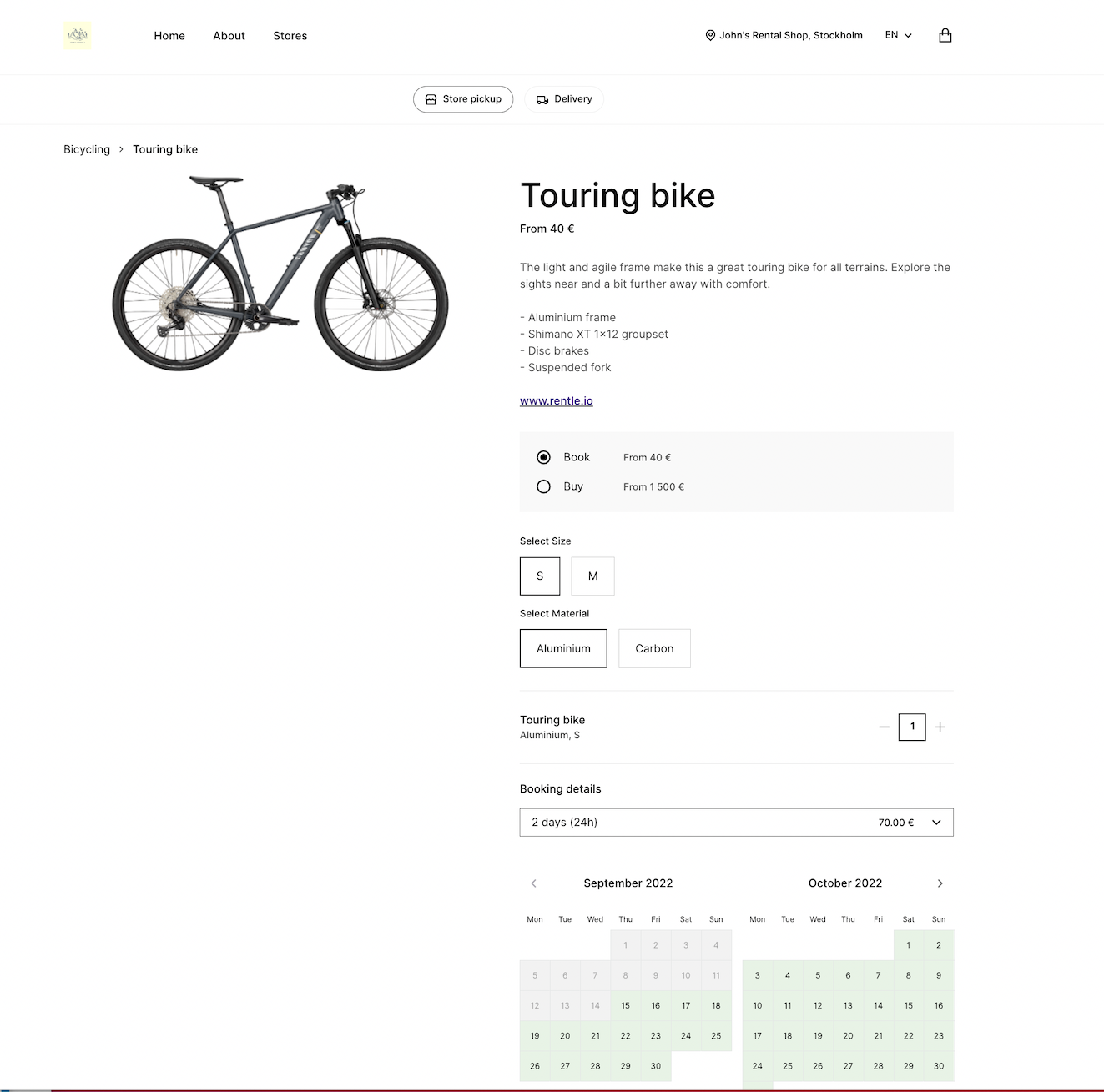Screen dimensions: 1104x1092
Task: Follow the www.rentle.io link
Action: 556,400
